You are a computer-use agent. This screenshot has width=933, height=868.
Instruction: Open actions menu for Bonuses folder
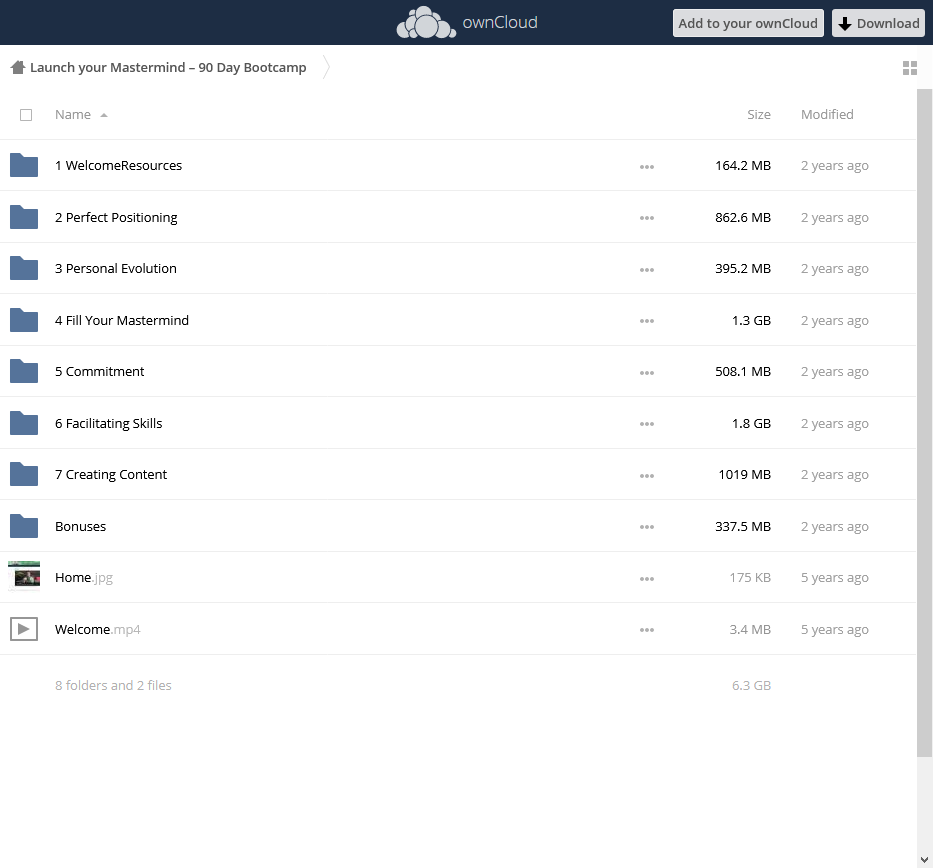[x=647, y=527]
